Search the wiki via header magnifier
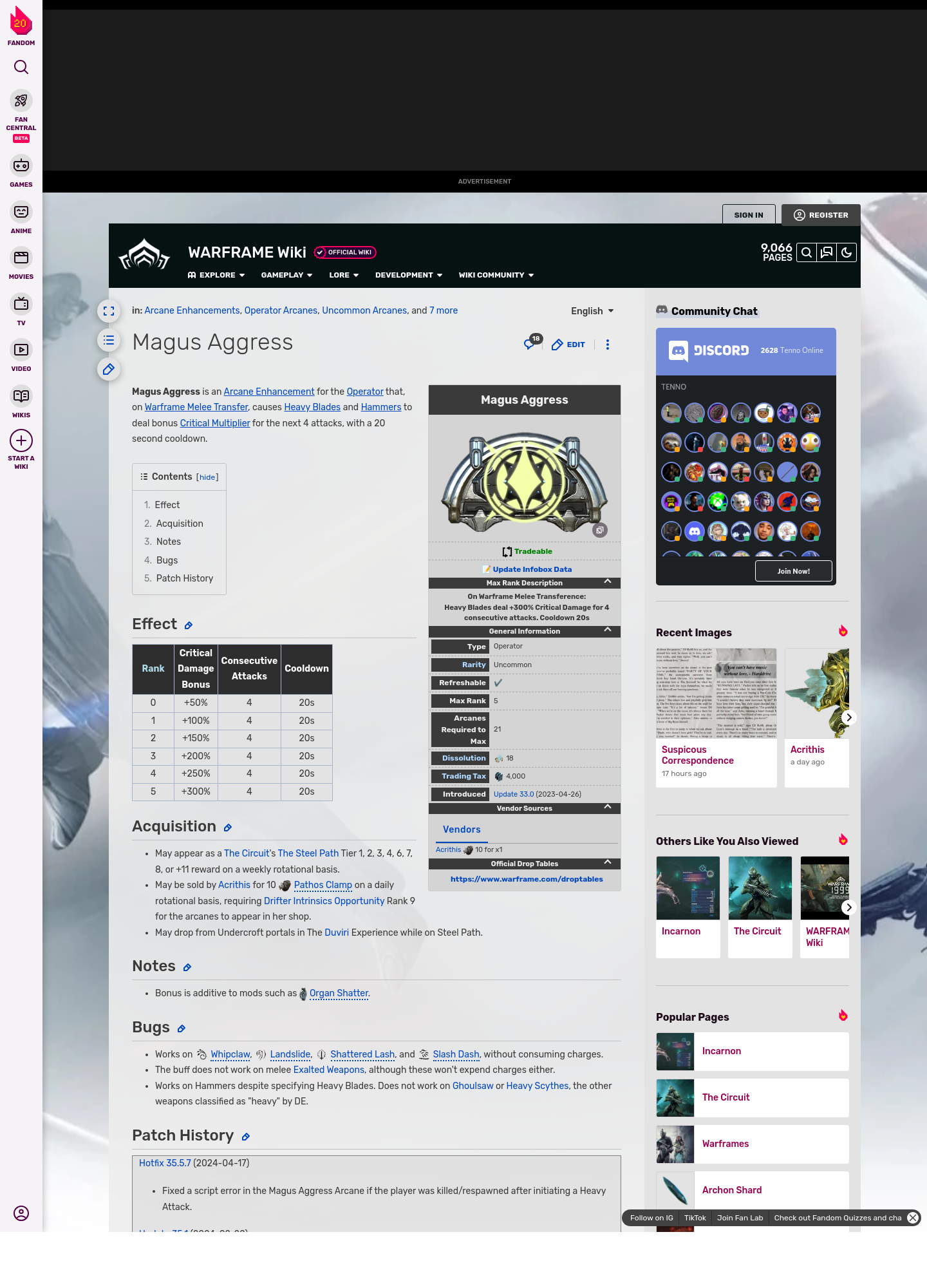The height and width of the screenshot is (1288, 927). tap(807, 252)
